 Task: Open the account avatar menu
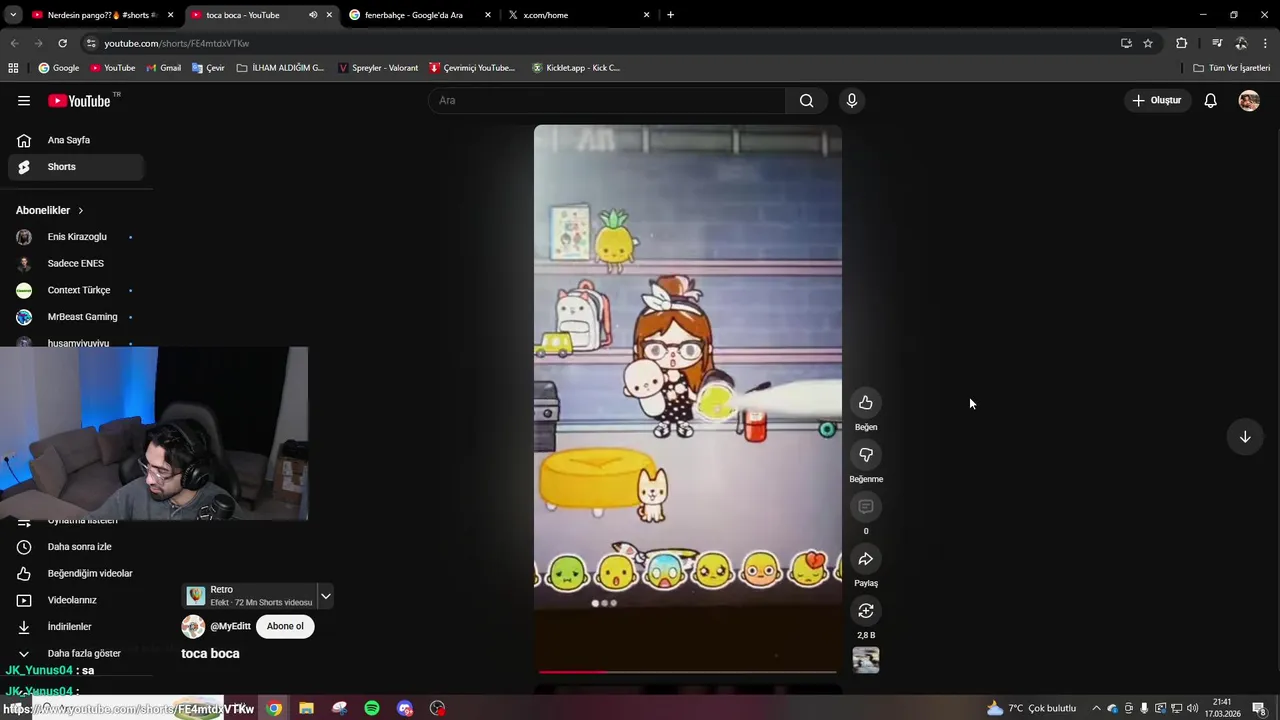pyautogui.click(x=1249, y=100)
